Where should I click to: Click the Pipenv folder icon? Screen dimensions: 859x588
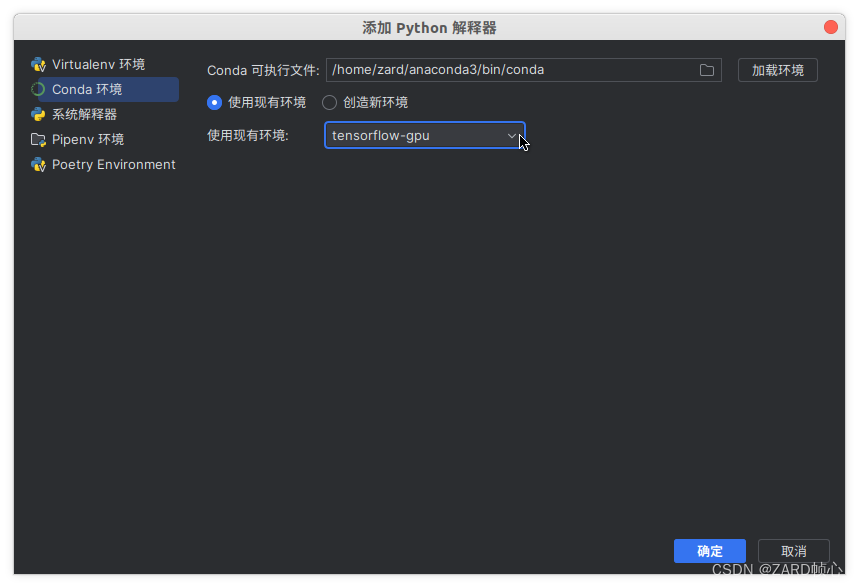point(38,140)
